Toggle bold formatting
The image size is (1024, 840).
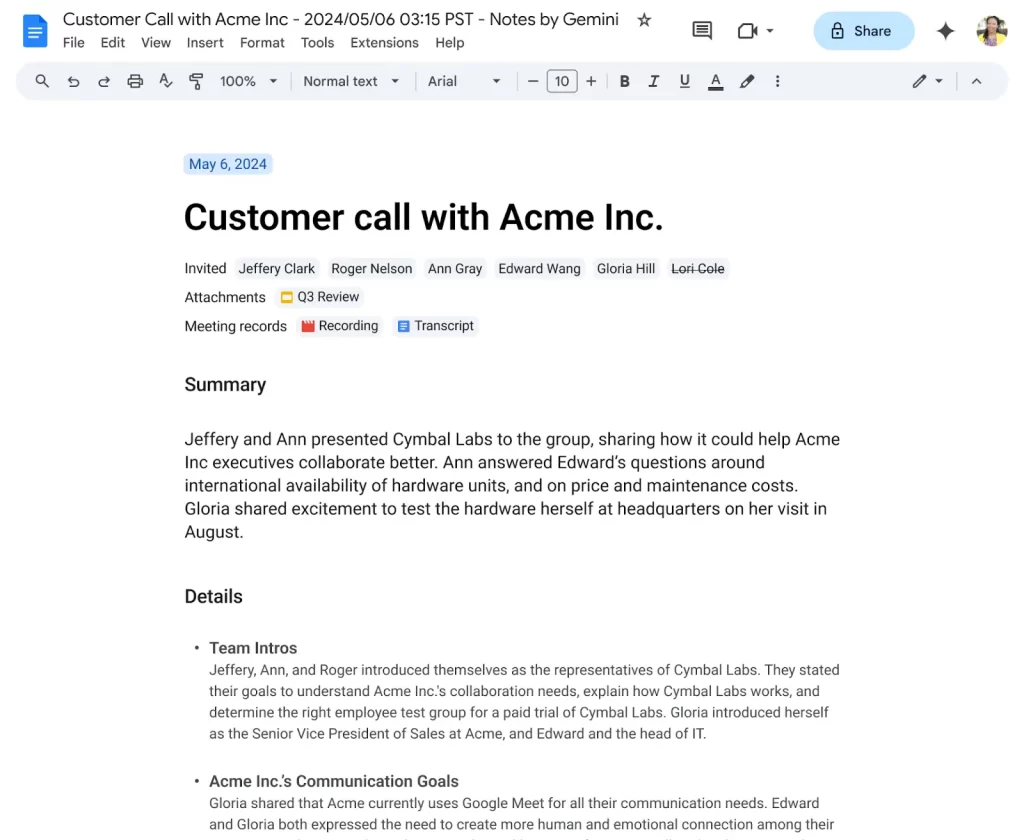tap(624, 81)
